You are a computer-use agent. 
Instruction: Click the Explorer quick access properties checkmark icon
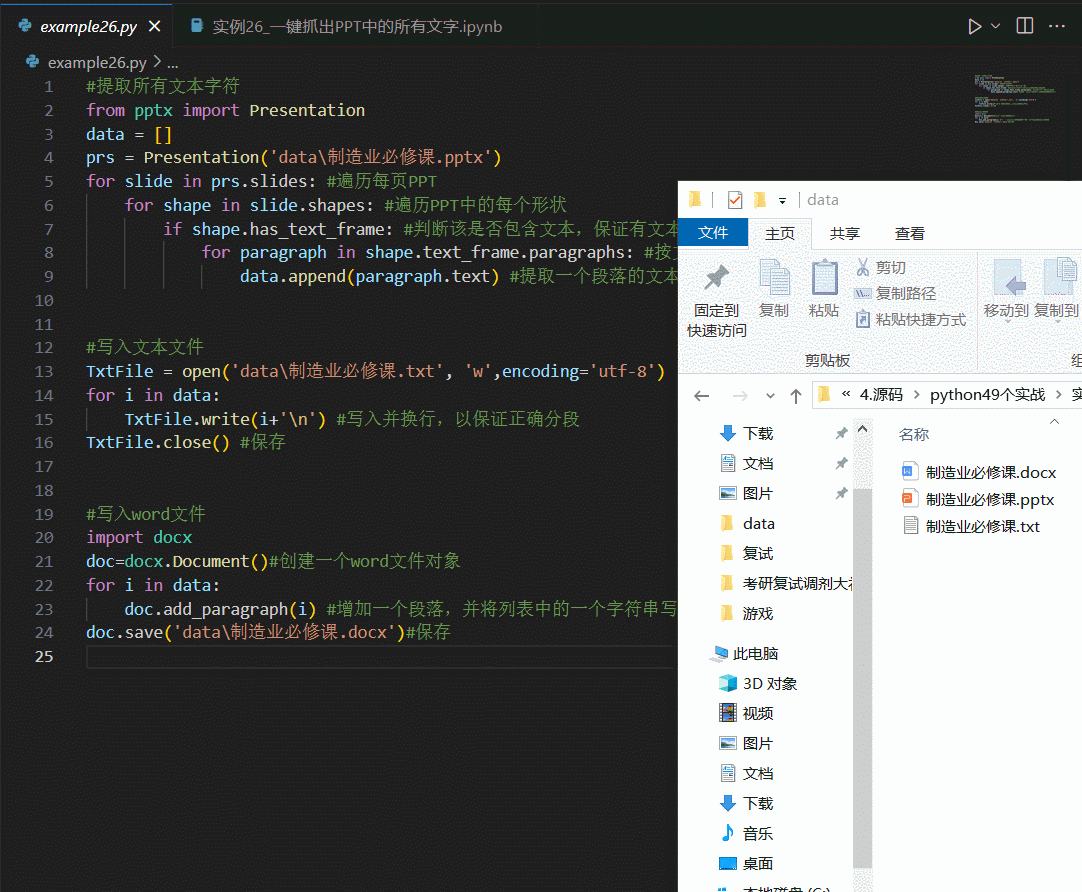pyautogui.click(x=735, y=200)
